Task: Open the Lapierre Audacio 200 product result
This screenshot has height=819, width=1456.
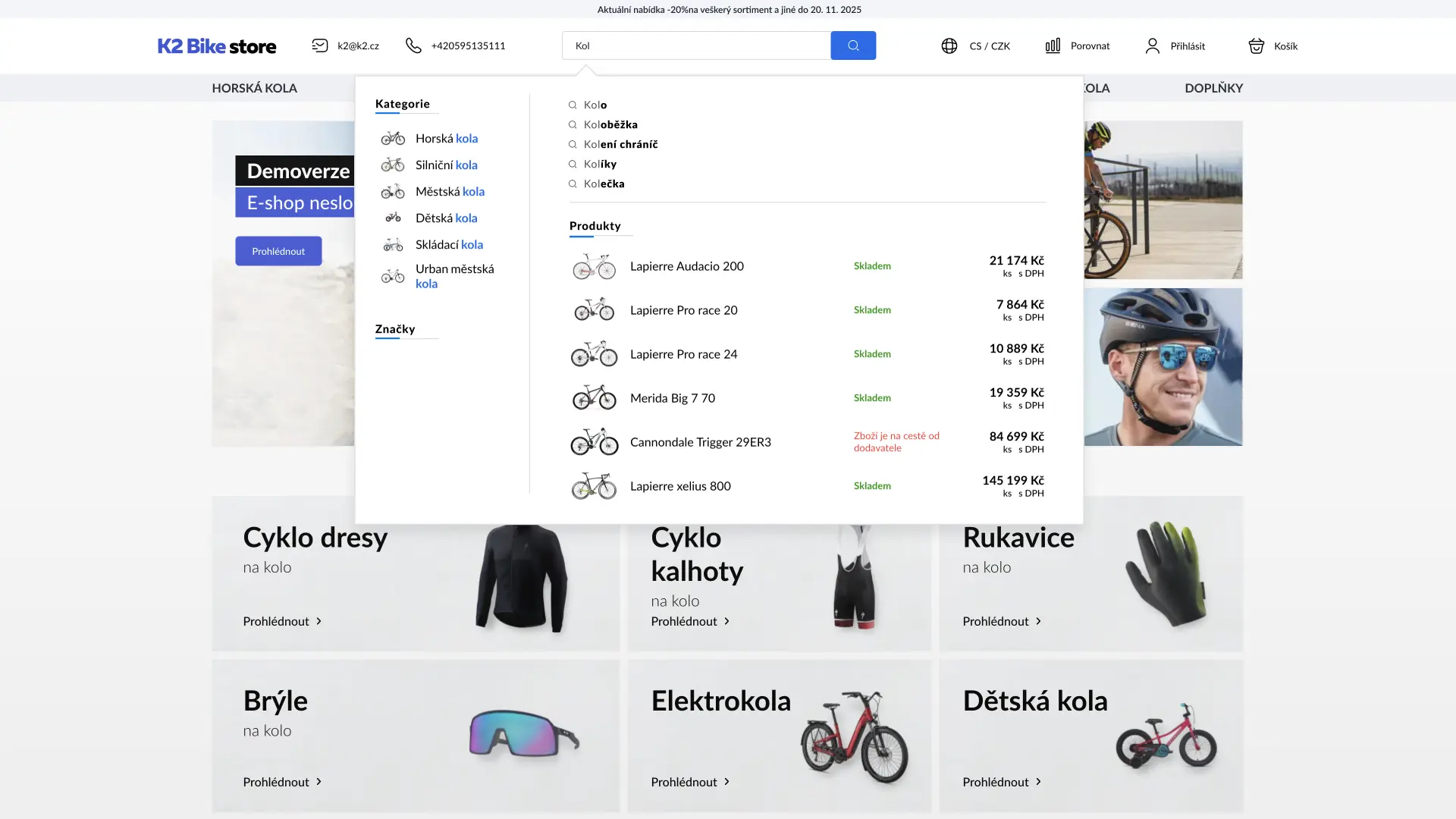Action: tap(686, 266)
